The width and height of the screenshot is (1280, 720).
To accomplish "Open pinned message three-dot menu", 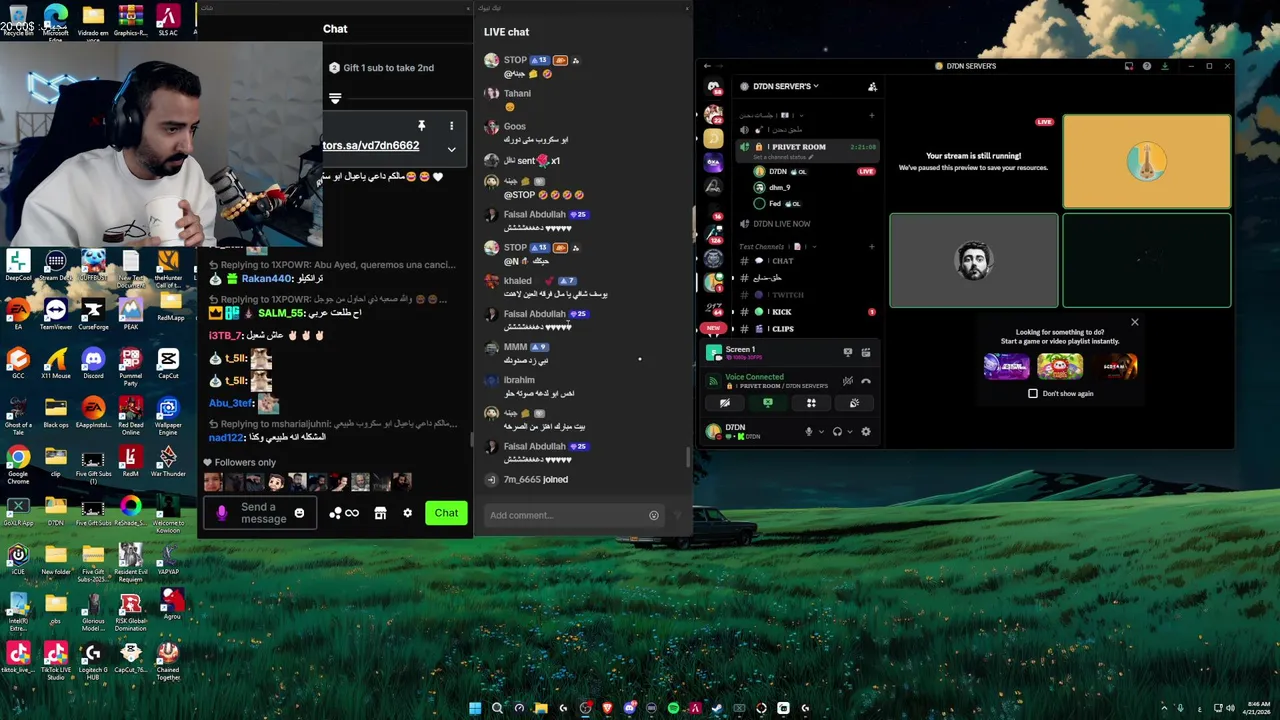I will point(451,126).
